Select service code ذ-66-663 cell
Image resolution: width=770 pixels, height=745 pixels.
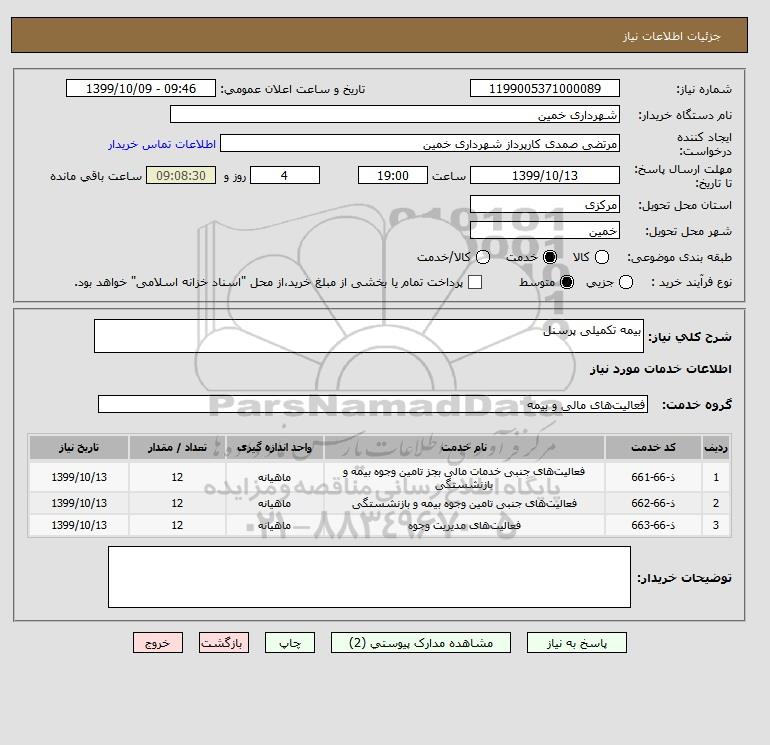653,525
